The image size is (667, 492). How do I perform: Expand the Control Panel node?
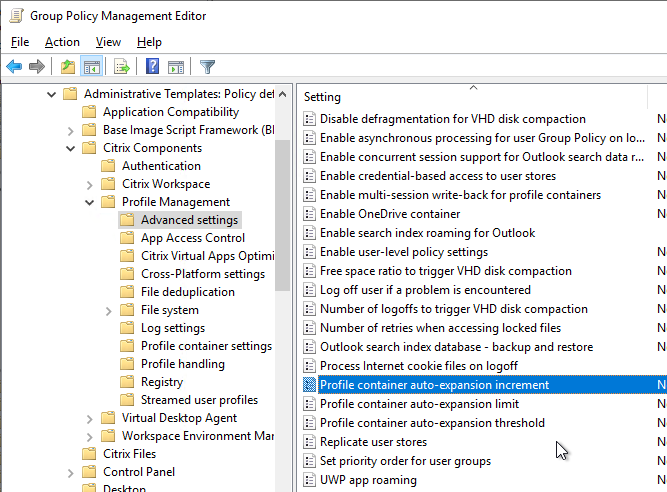pyautogui.click(x=71, y=472)
